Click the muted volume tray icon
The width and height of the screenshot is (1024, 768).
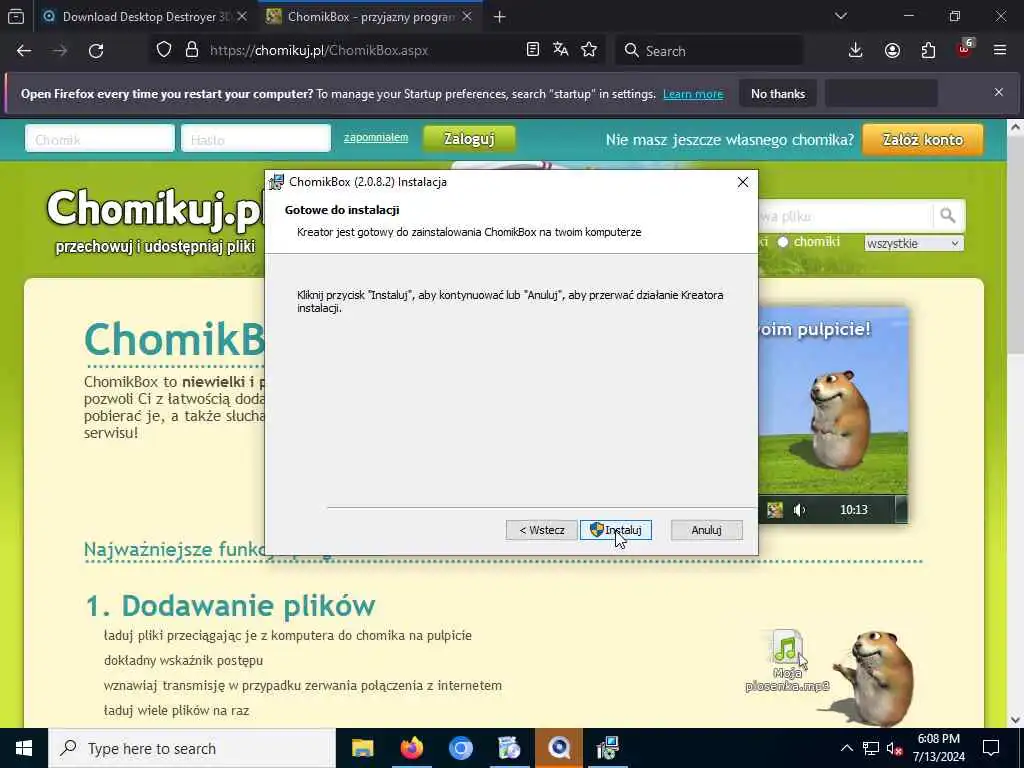point(894,749)
